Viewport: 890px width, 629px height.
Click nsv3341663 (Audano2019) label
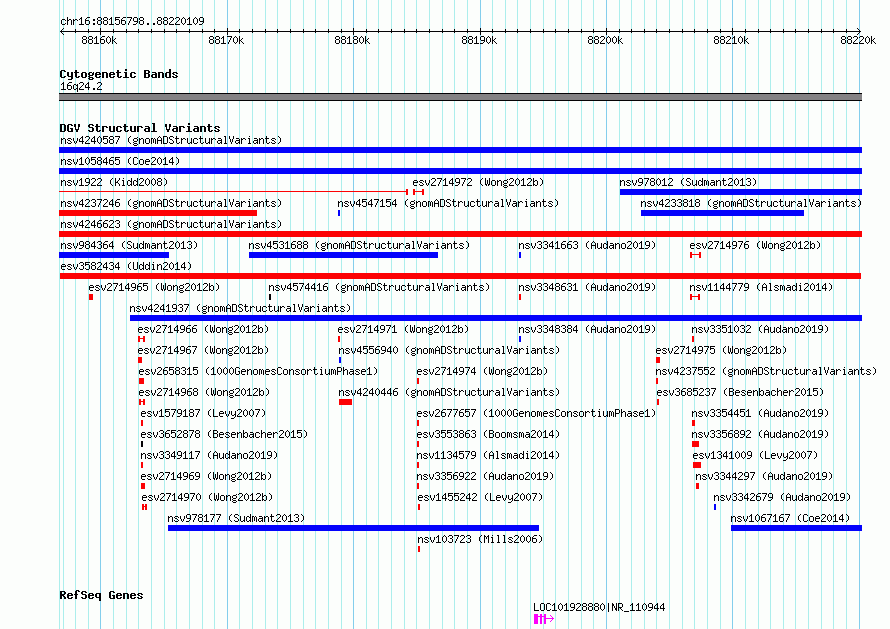pos(587,245)
